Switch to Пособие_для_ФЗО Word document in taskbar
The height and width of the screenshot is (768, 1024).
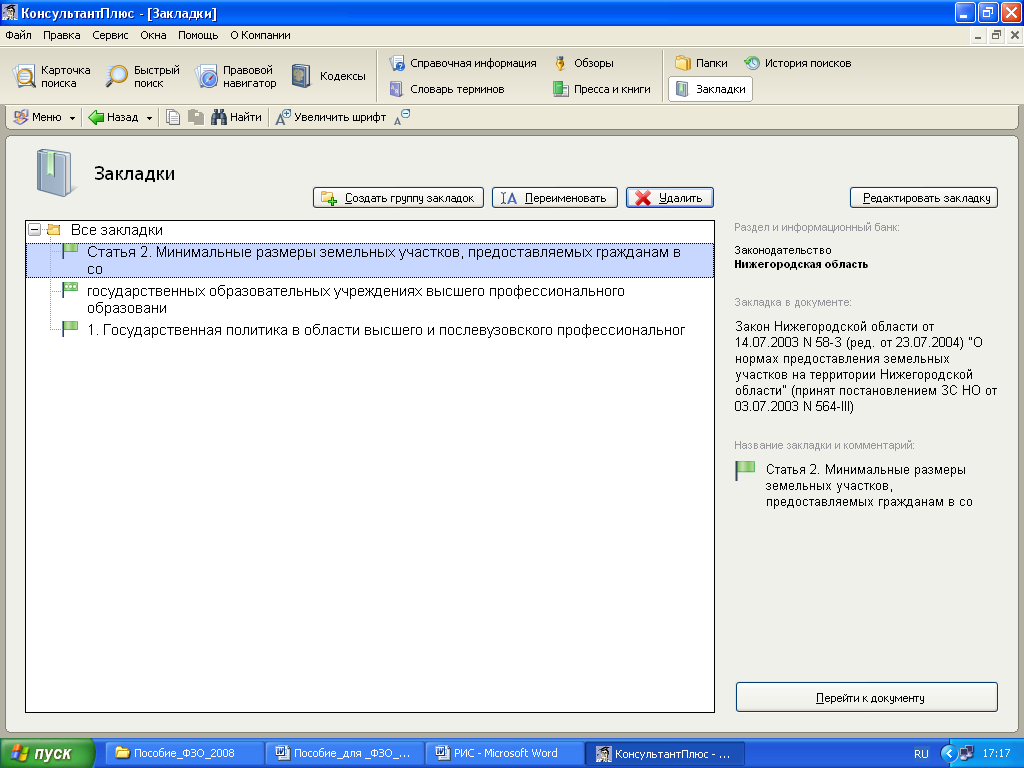click(345, 753)
